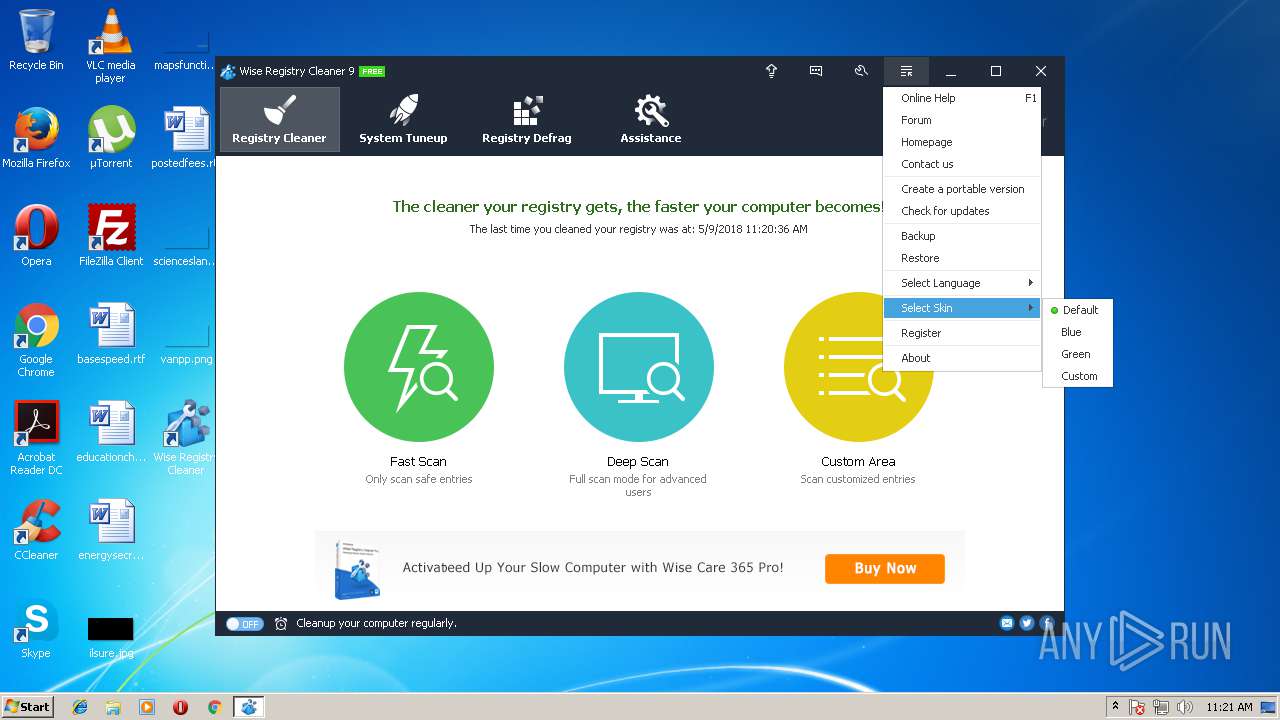This screenshot has width=1280, height=720.
Task: Open settings wrench icon in title bar
Action: pos(861,71)
